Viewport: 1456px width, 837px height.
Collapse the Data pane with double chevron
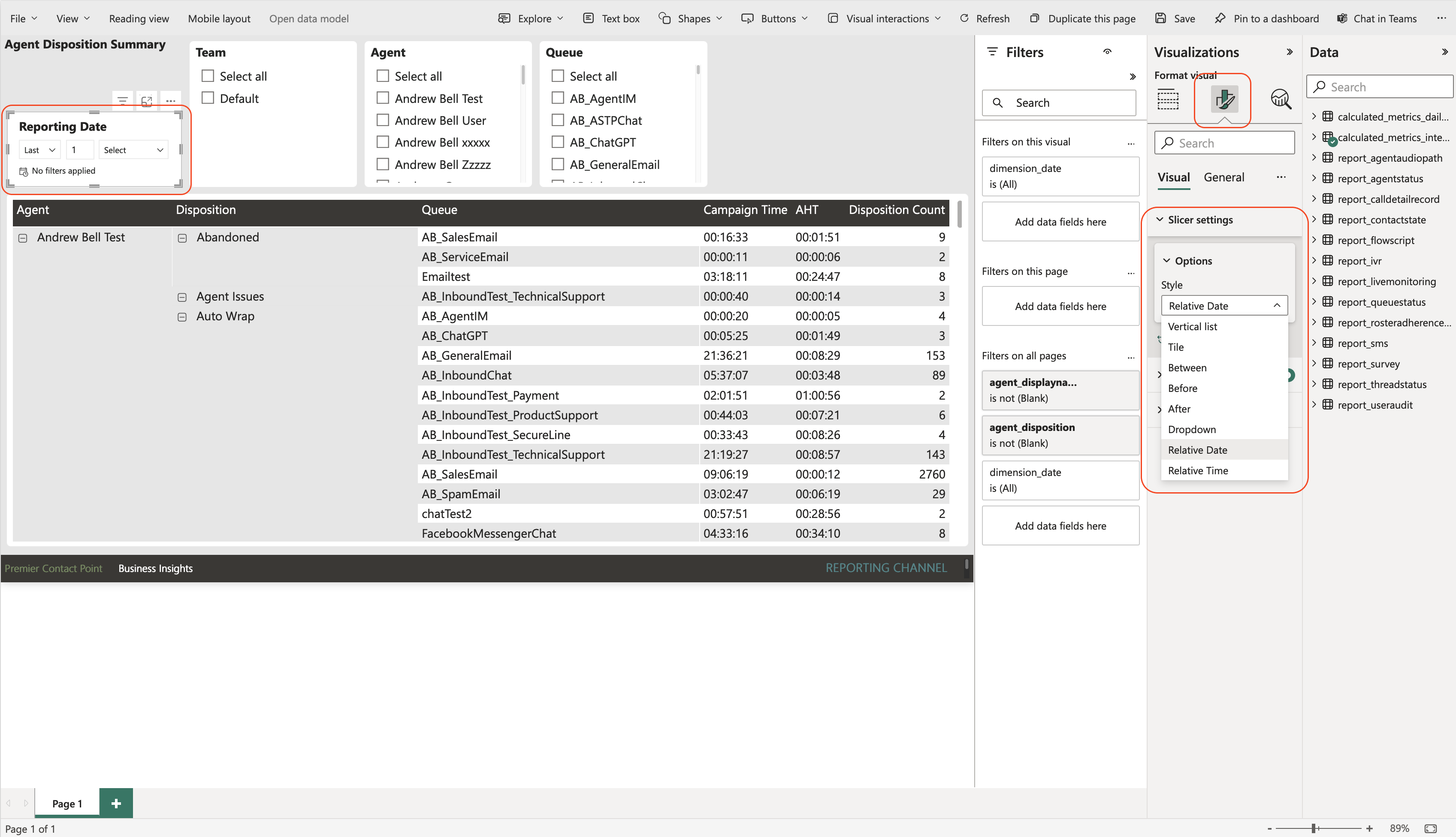[x=1445, y=52]
